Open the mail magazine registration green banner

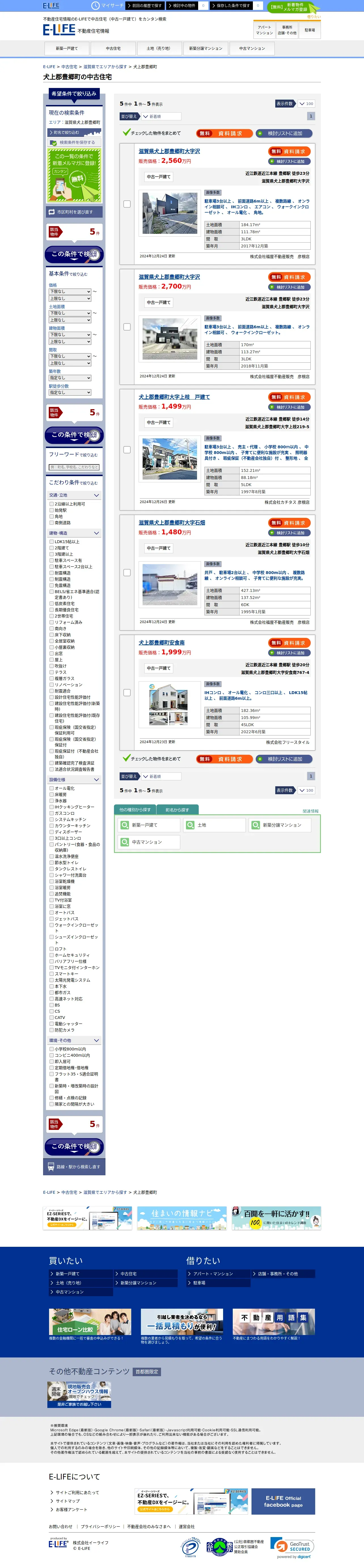(293, 7)
